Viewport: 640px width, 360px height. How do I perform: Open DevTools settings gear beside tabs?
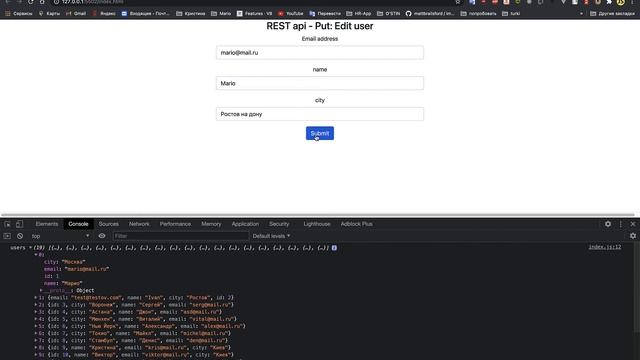click(x=608, y=224)
